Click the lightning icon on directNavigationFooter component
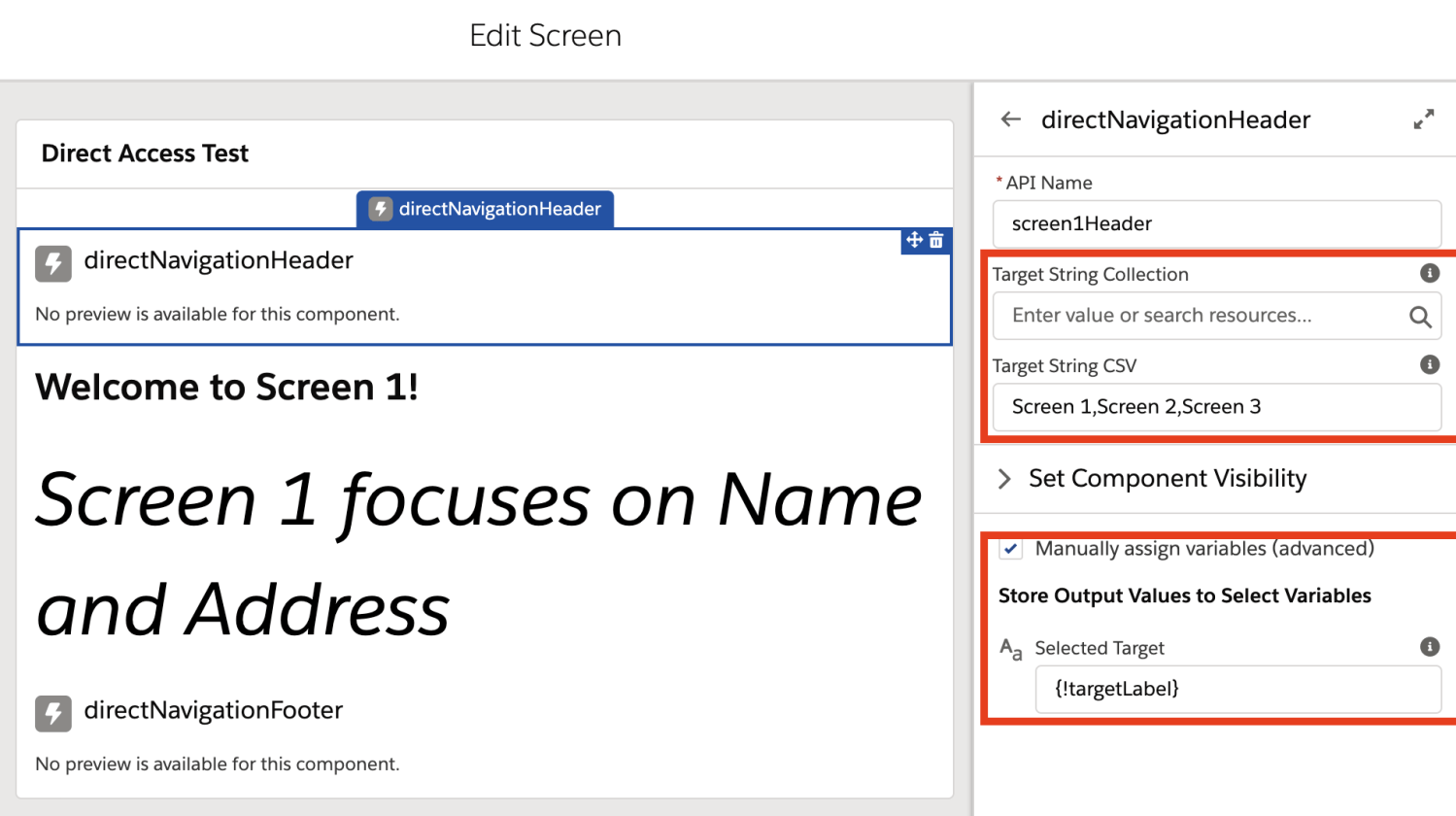The height and width of the screenshot is (816, 1456). point(53,714)
